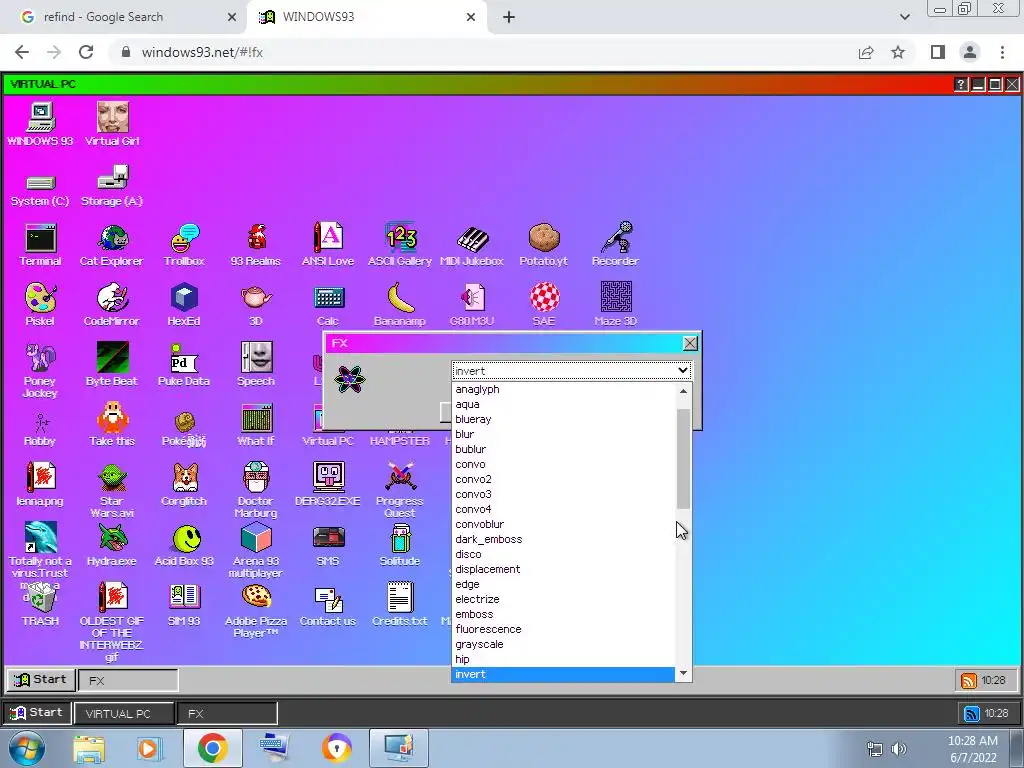Open the FX effect dropdown combo box

click(x=571, y=371)
